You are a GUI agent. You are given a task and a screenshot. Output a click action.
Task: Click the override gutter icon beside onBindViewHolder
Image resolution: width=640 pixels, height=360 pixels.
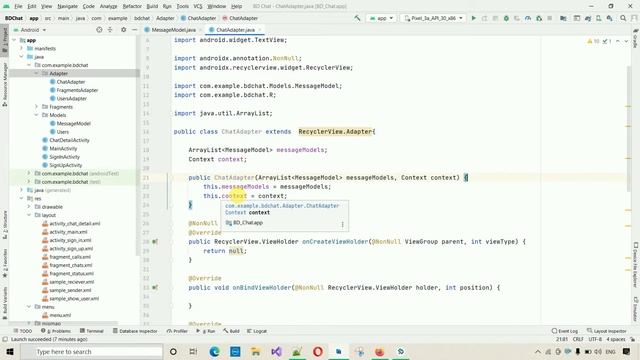tap(155, 287)
